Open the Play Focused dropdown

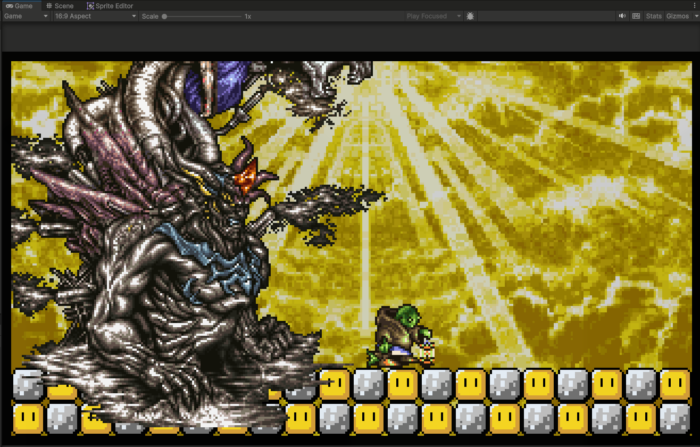point(434,16)
